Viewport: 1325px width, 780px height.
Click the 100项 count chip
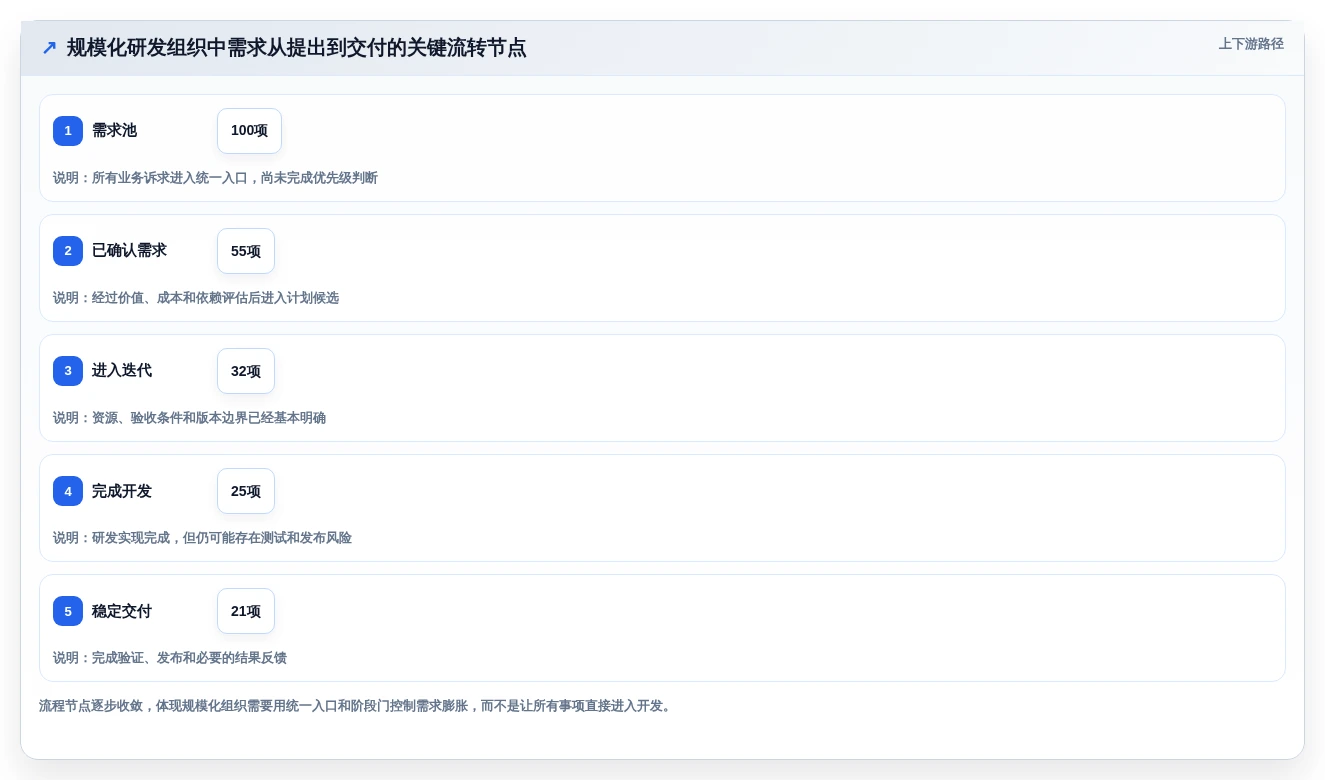coord(249,131)
